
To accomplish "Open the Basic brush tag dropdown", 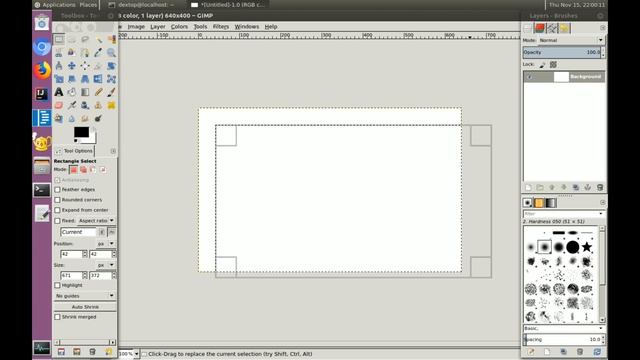I will [563, 328].
